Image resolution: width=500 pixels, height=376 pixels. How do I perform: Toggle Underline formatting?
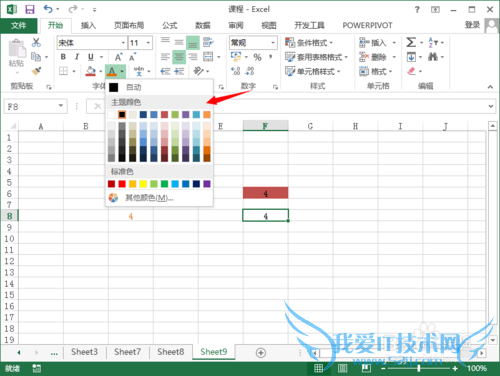coord(91,57)
